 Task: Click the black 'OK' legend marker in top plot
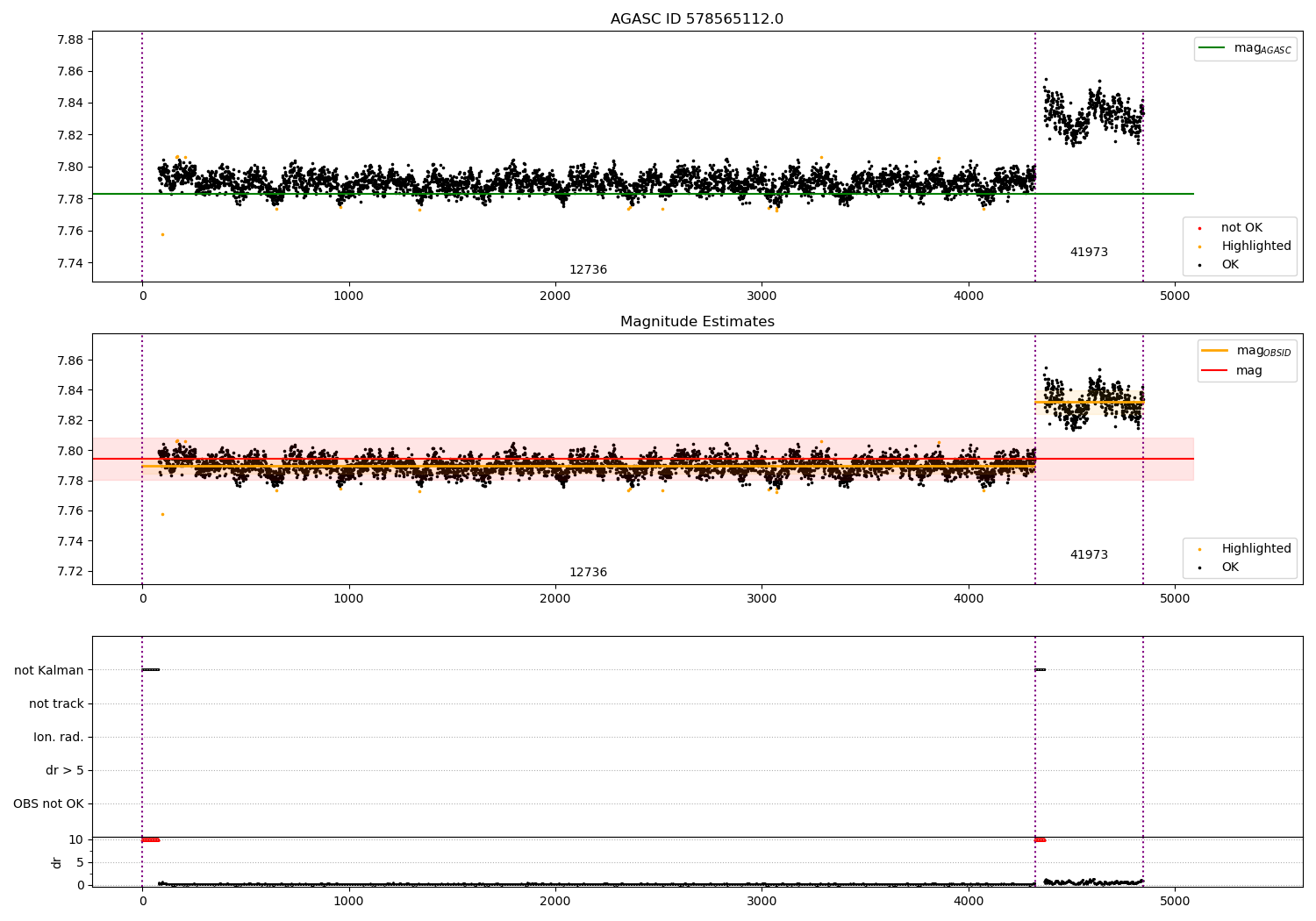click(x=1199, y=265)
